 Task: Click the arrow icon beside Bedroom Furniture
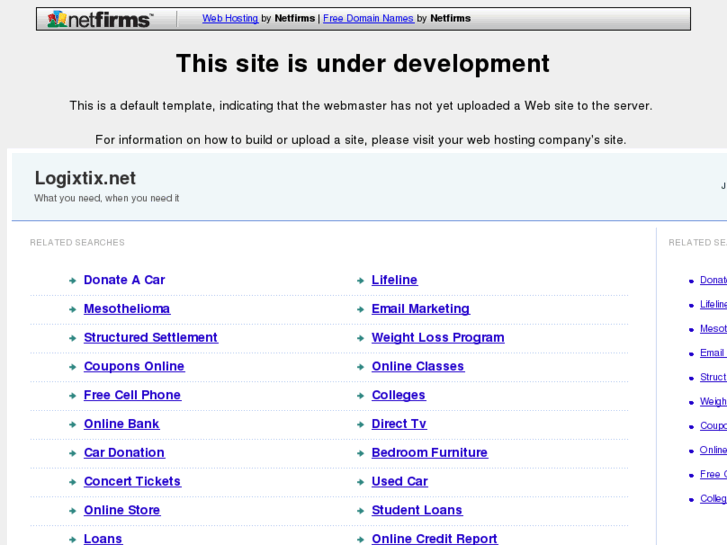360,453
